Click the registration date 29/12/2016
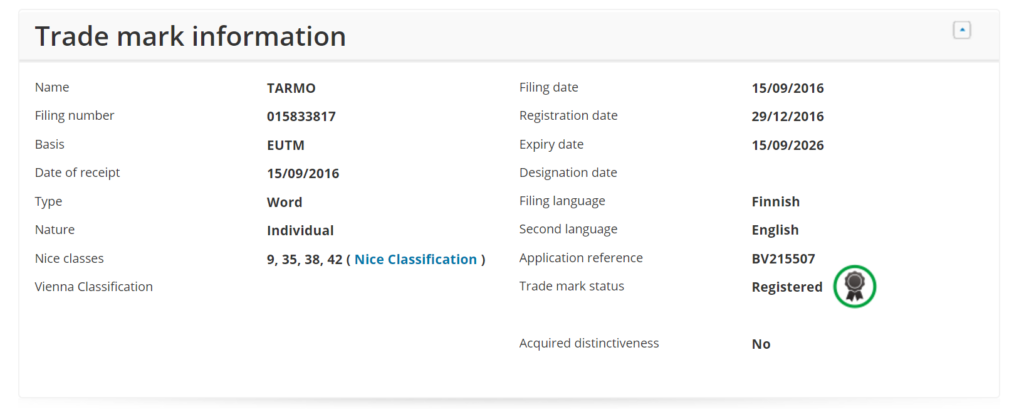The width and height of the screenshot is (1024, 409). 788,117
